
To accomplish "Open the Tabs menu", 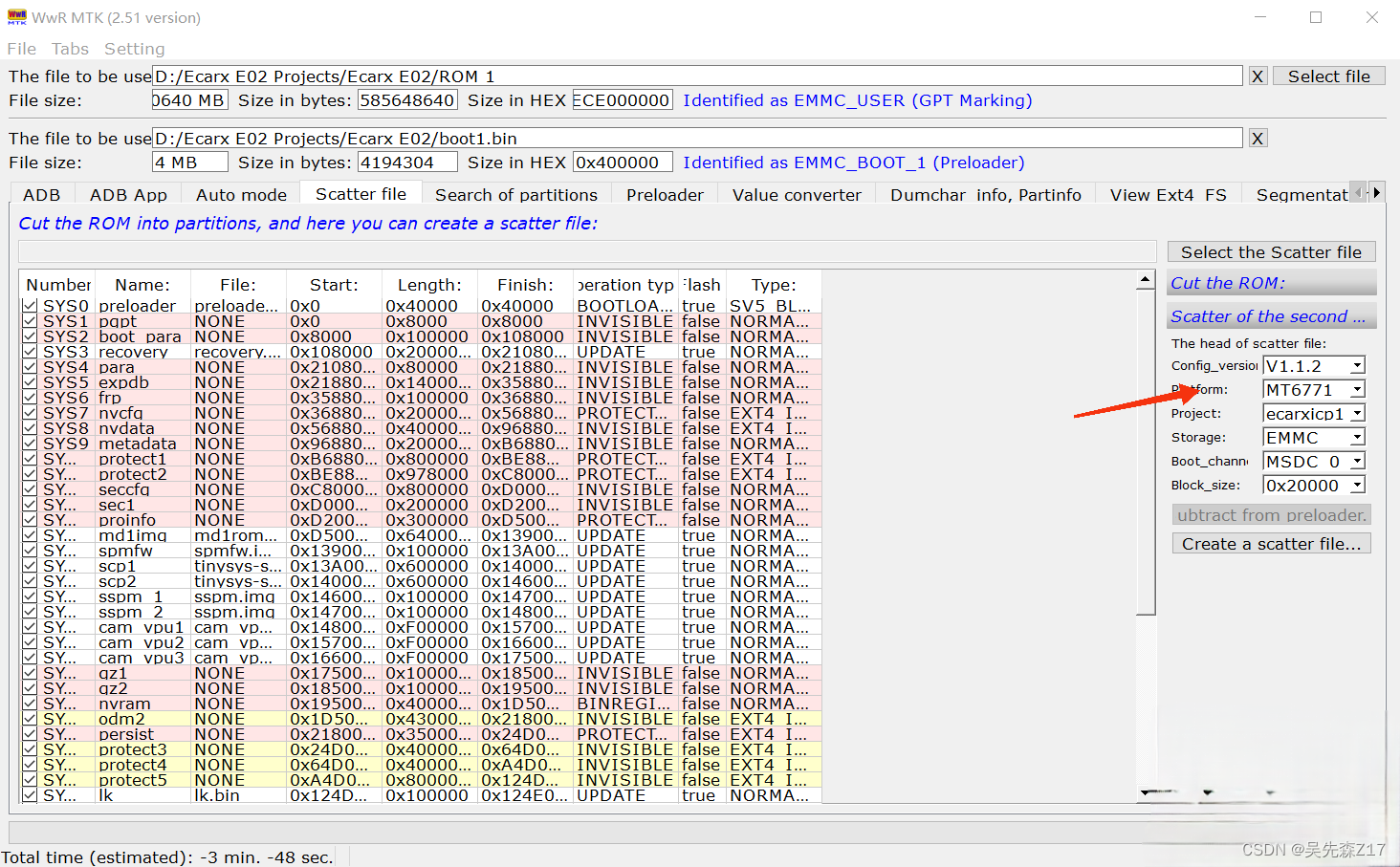I will coord(70,49).
